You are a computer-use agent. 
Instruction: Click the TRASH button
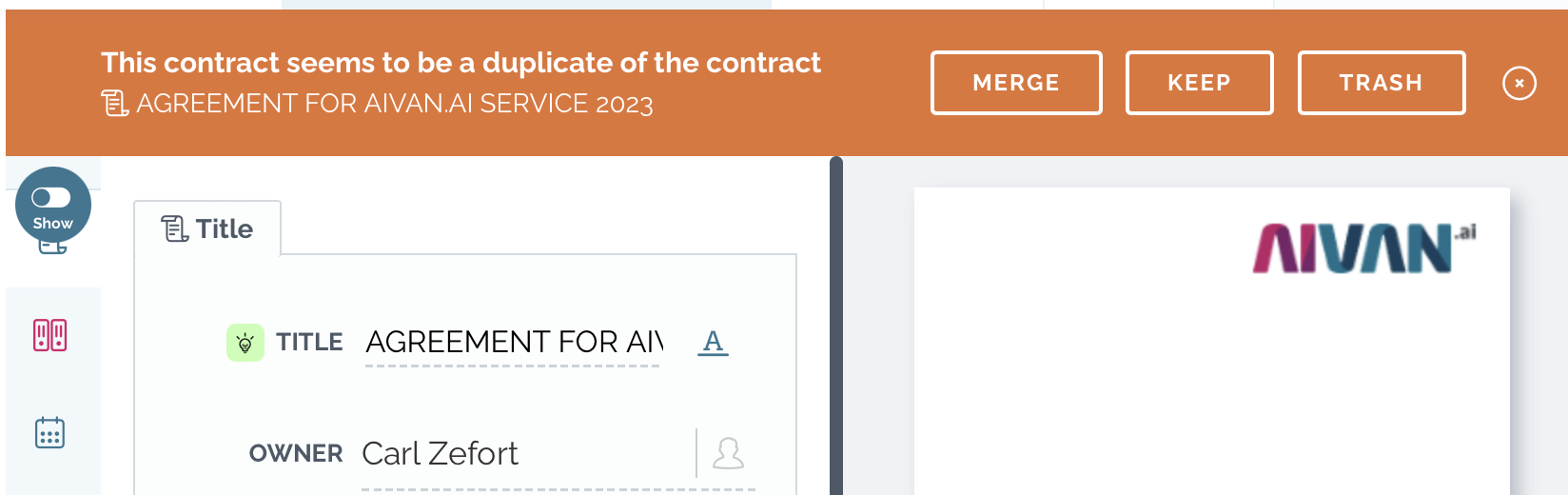click(x=1382, y=83)
